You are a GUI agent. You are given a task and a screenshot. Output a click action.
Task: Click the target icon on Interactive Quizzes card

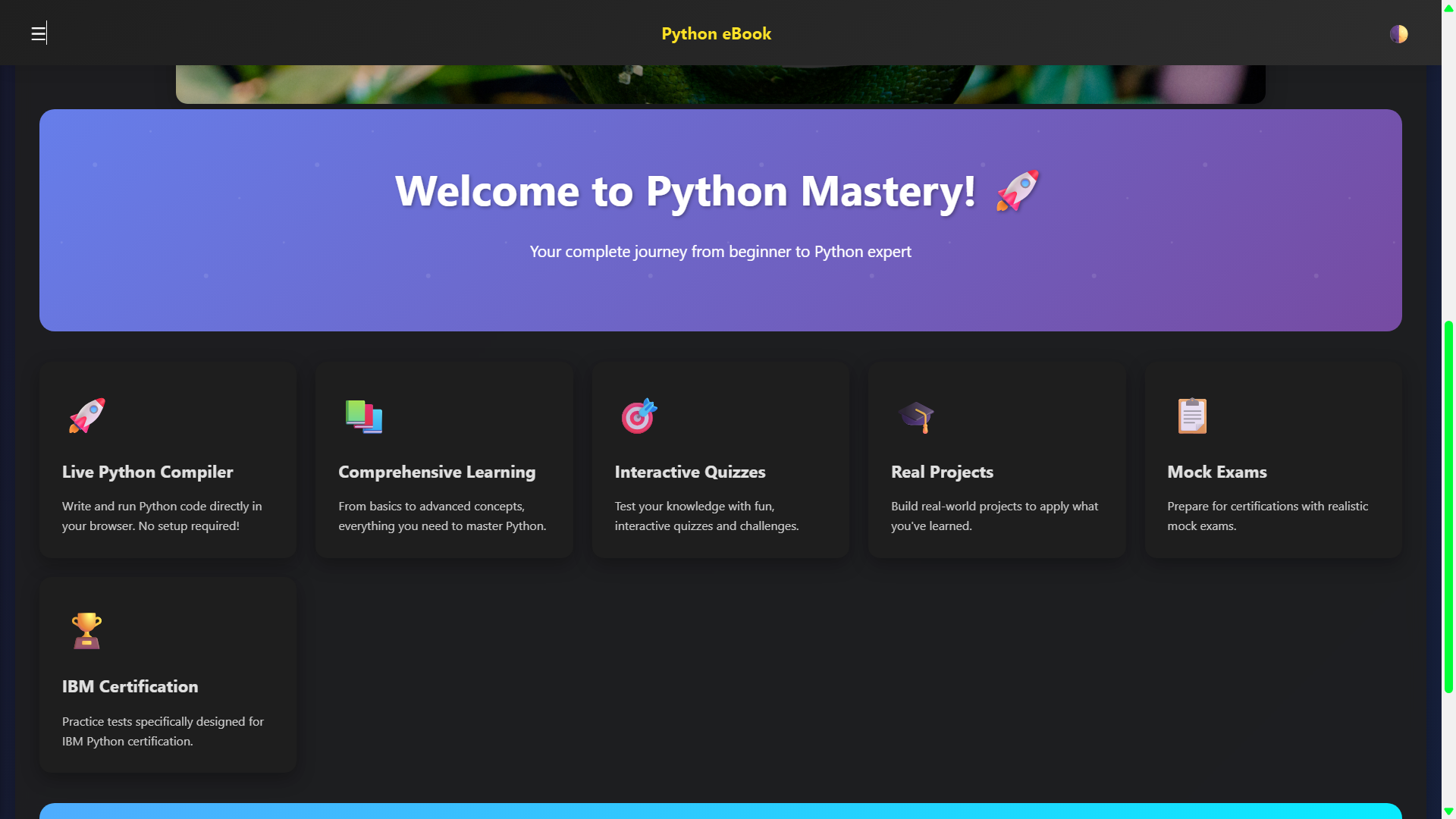tap(639, 416)
